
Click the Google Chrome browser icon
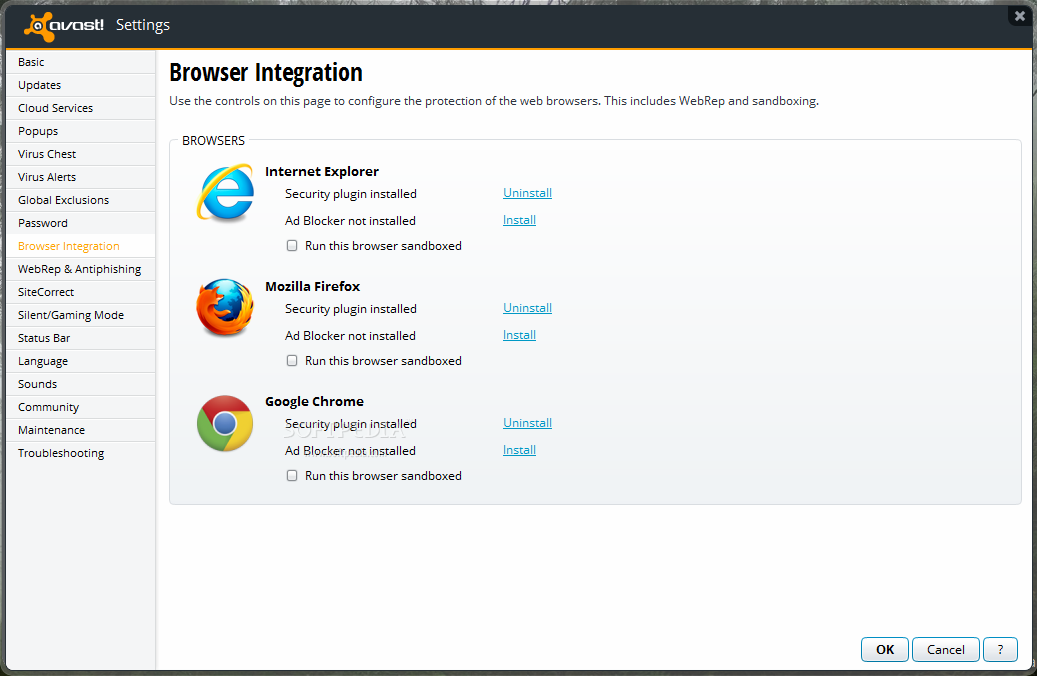pos(225,423)
